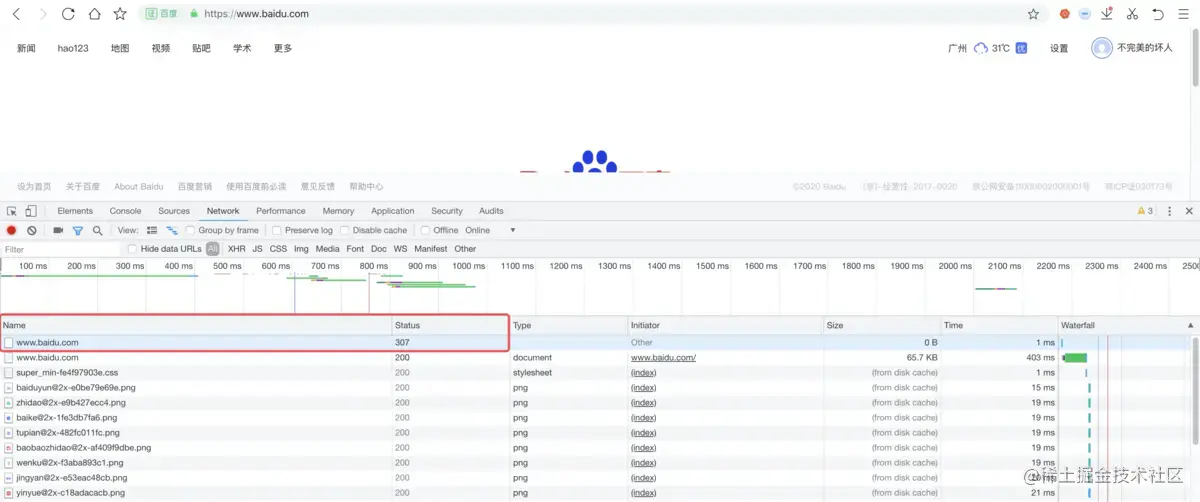The width and height of the screenshot is (1200, 502).
Task: Click the cloud weather icon
Action: click(x=981, y=48)
